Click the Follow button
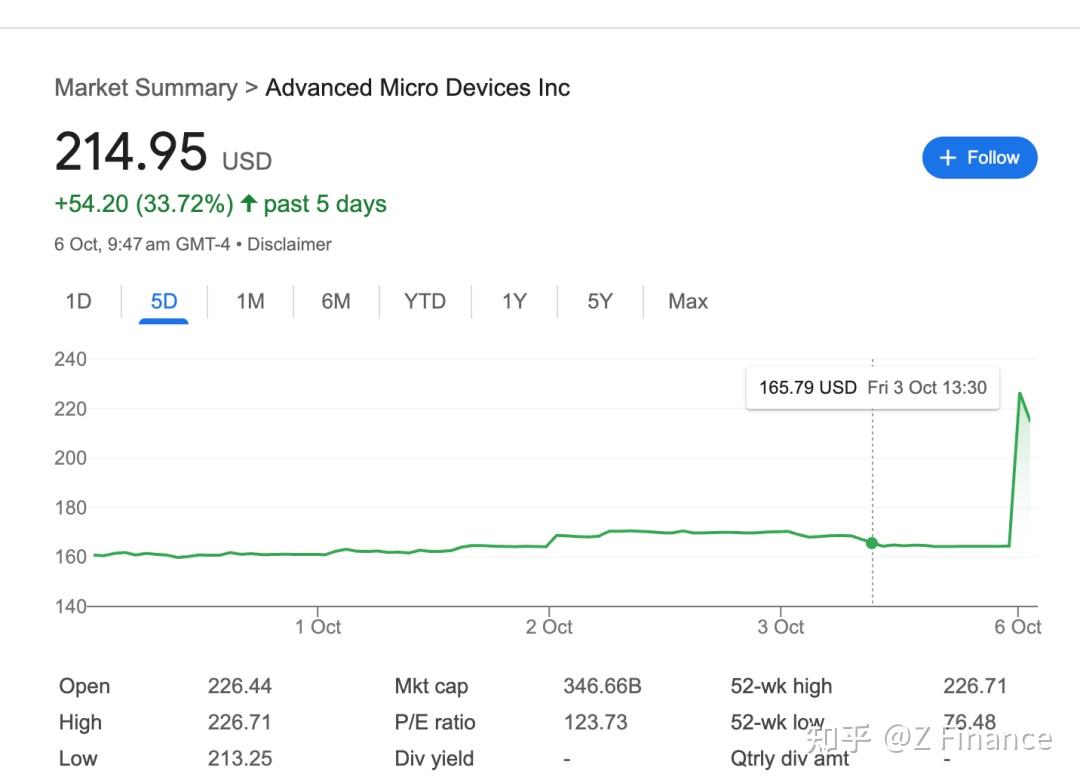Image resolution: width=1080 pixels, height=783 pixels. pyautogui.click(x=979, y=157)
